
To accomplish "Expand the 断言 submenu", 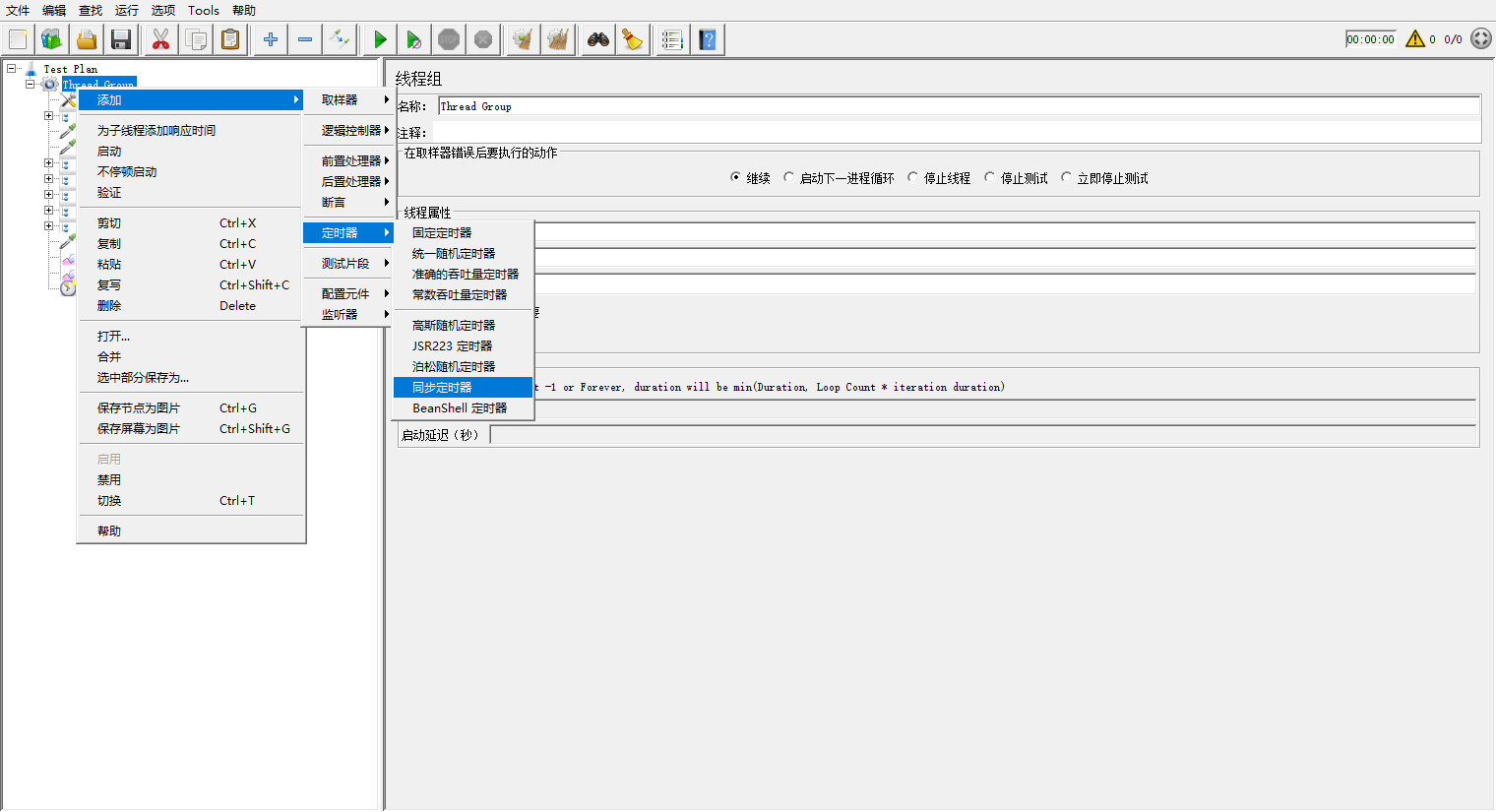I will click(x=348, y=202).
